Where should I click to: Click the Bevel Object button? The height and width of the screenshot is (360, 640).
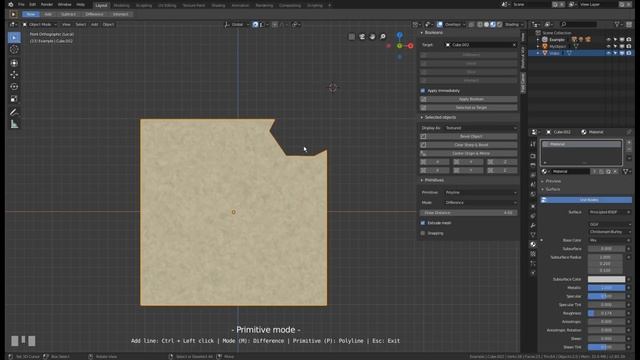(469, 136)
